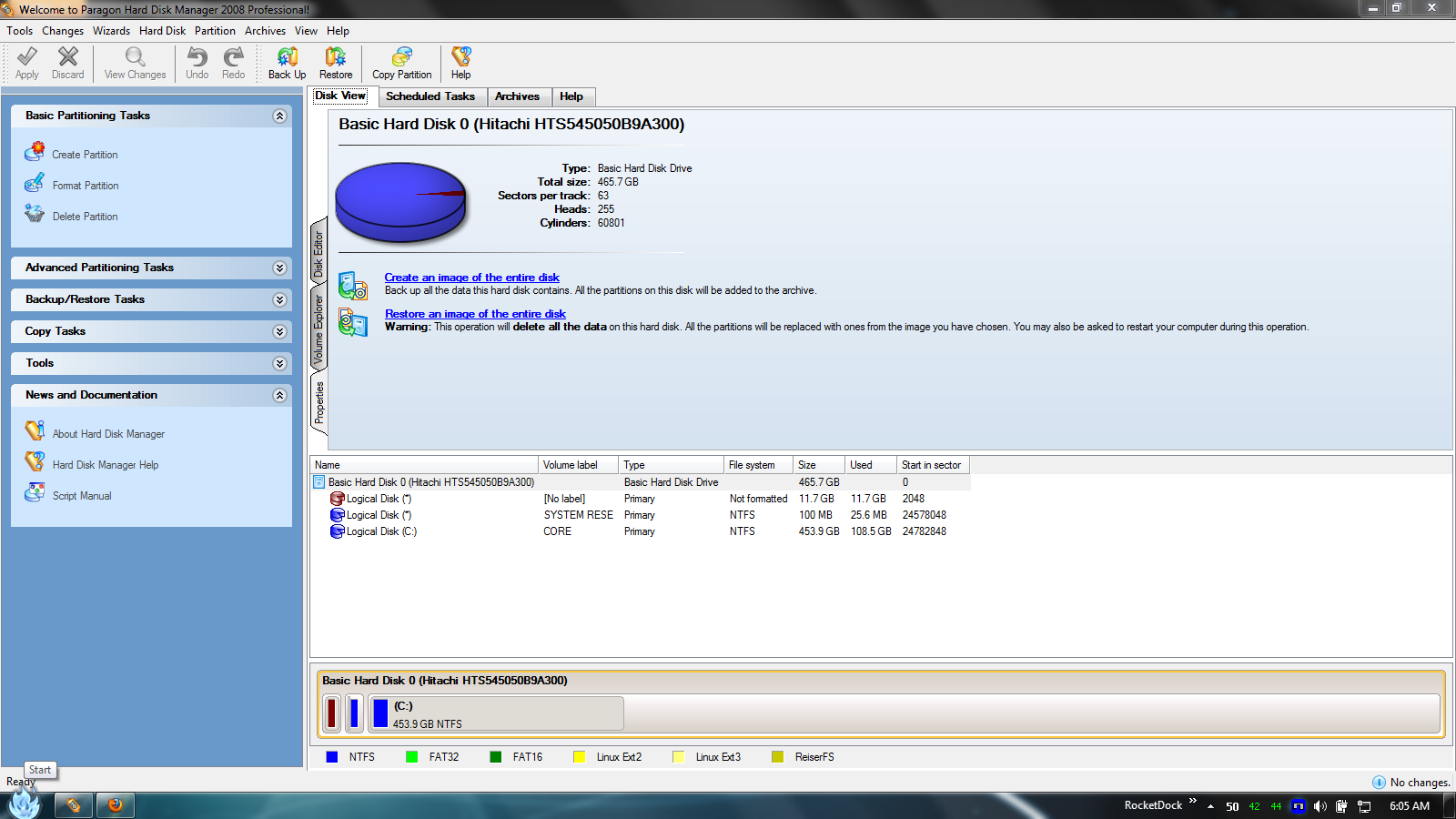Click the restore disk image icon
The width and height of the screenshot is (1456, 819).
tap(353, 321)
